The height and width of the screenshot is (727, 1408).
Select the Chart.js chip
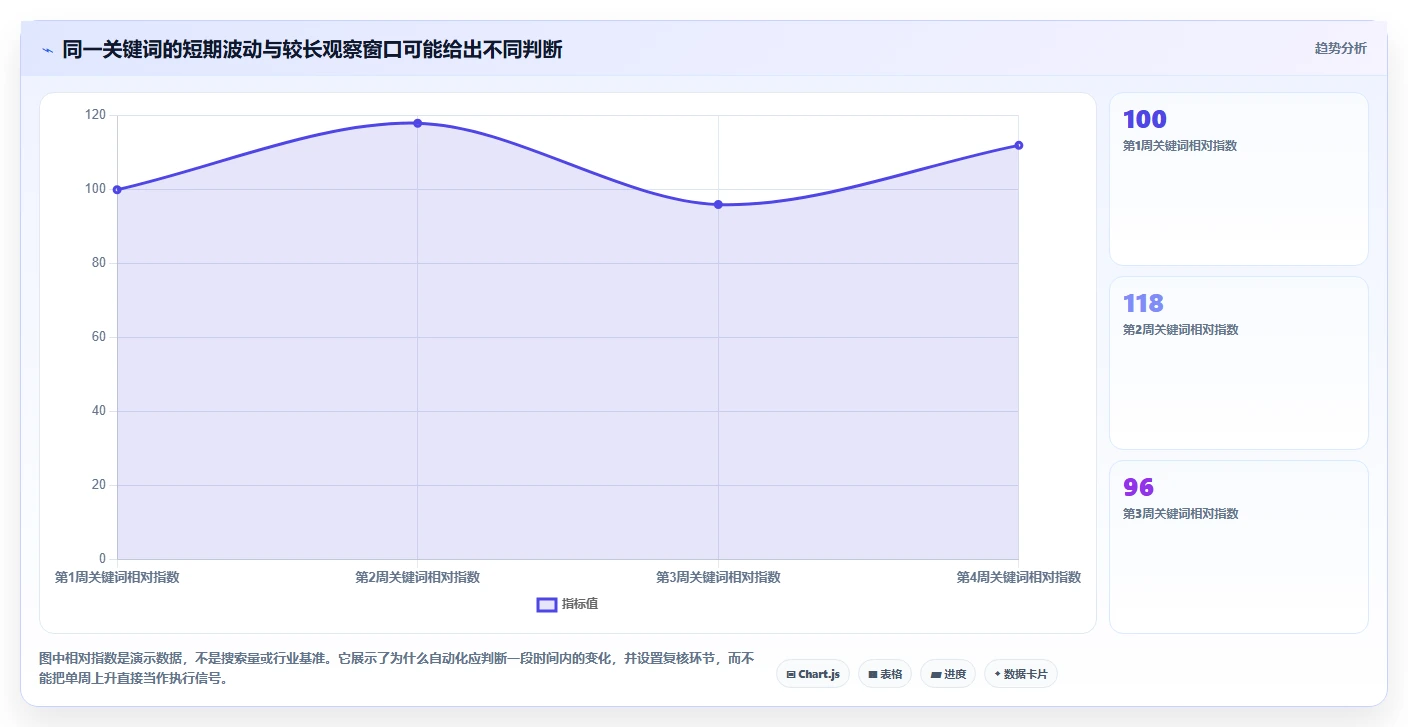point(813,674)
